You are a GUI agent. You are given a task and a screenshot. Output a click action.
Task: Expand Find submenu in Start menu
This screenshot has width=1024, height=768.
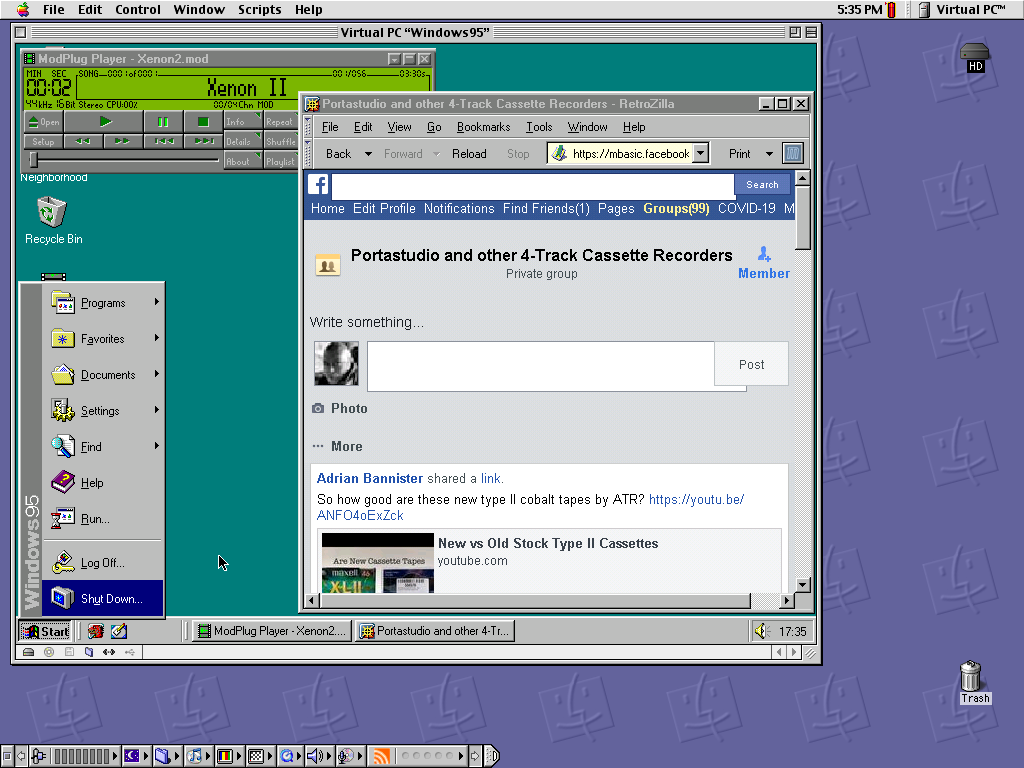(103, 446)
